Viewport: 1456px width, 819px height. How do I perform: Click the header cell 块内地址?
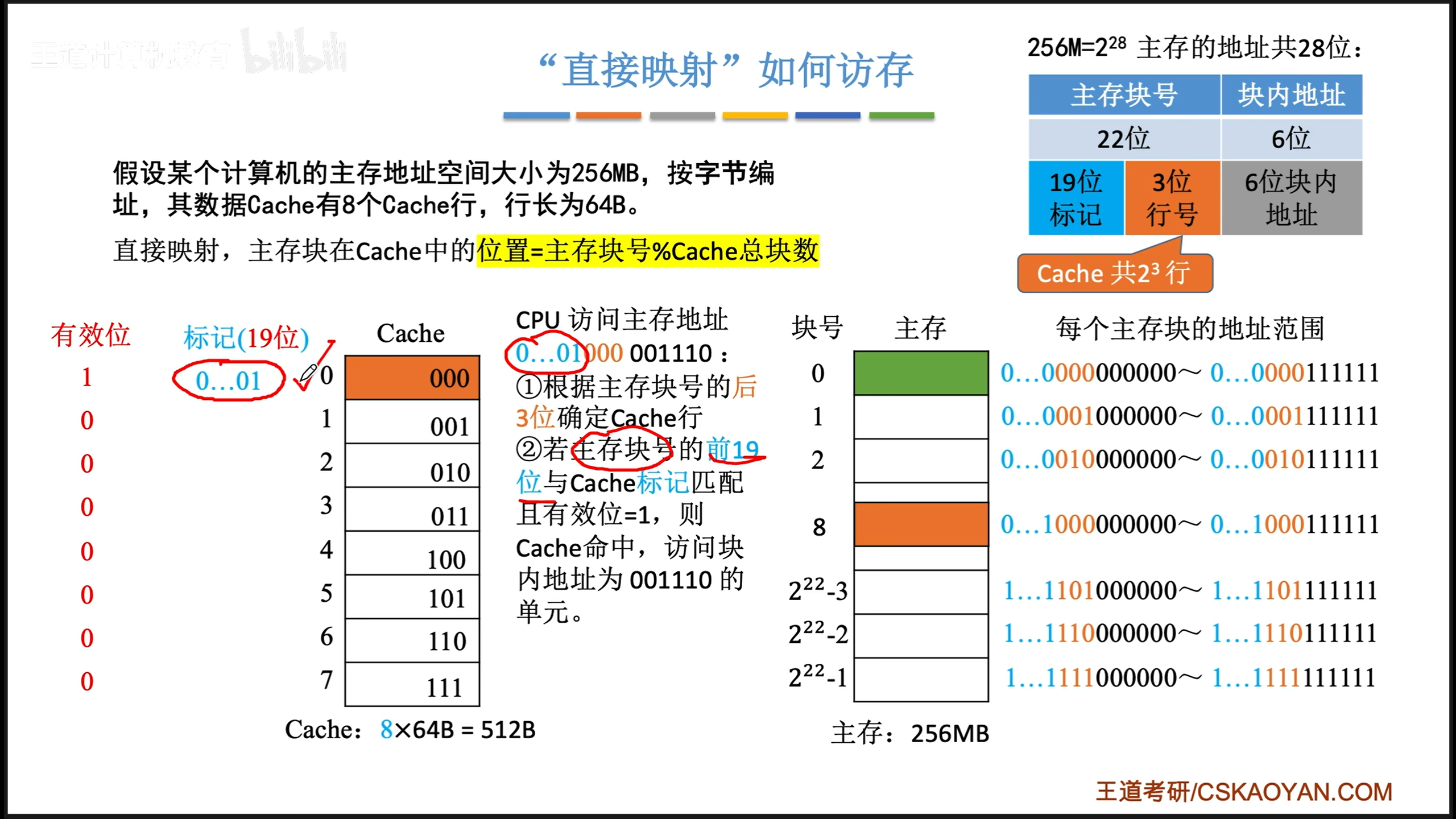[x=1292, y=94]
